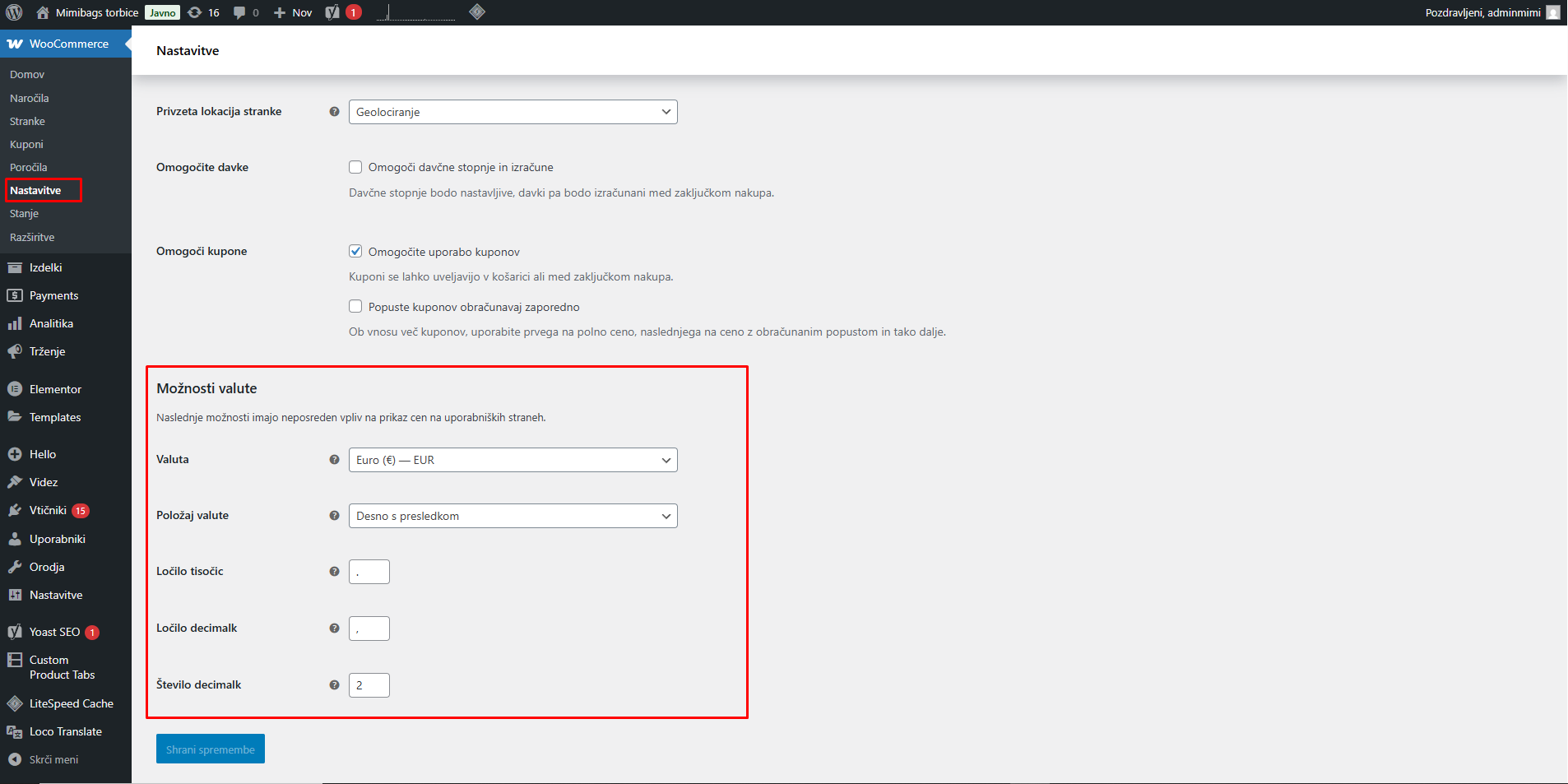Click help icon beside Položaj valute
Viewport: 1568px width, 784px height.
(x=334, y=516)
